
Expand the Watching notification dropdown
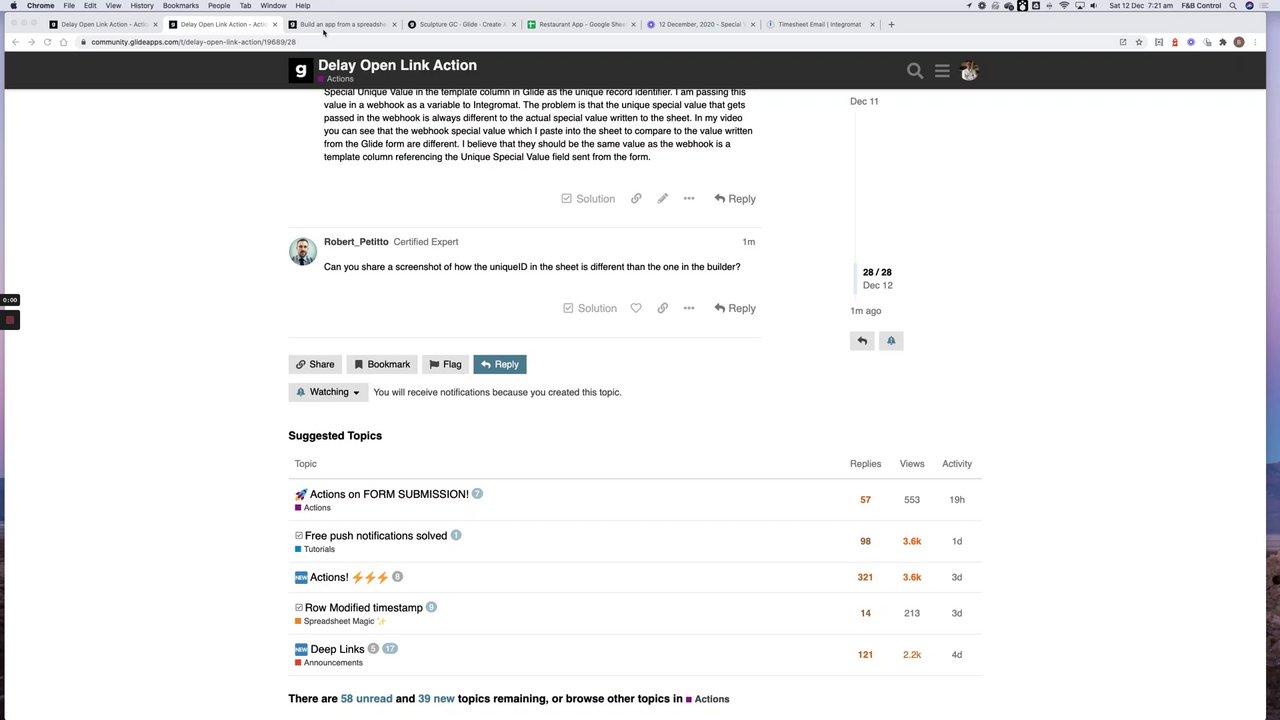coord(328,392)
